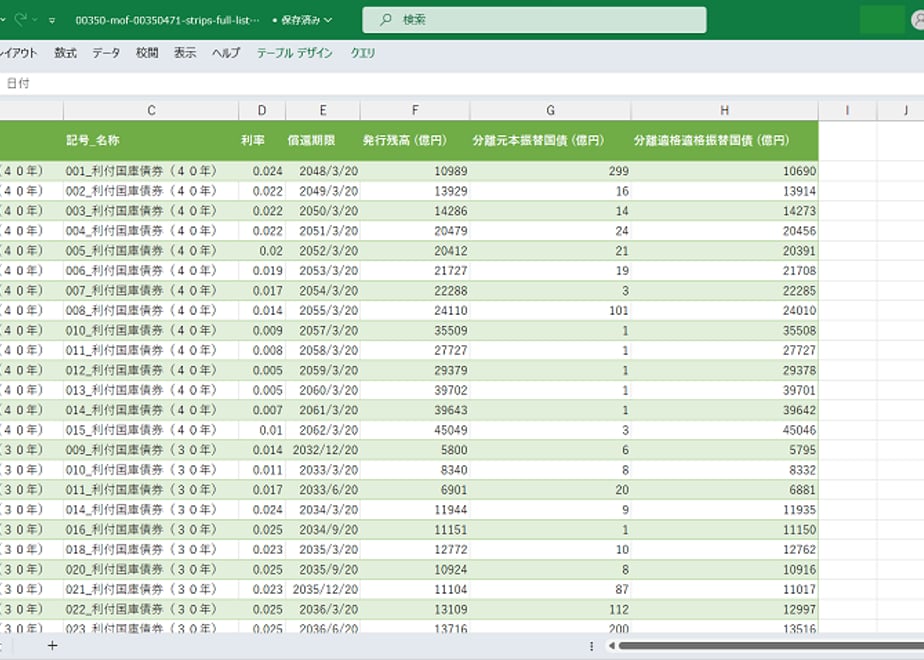
Task: Select column E header
Action: (323, 110)
